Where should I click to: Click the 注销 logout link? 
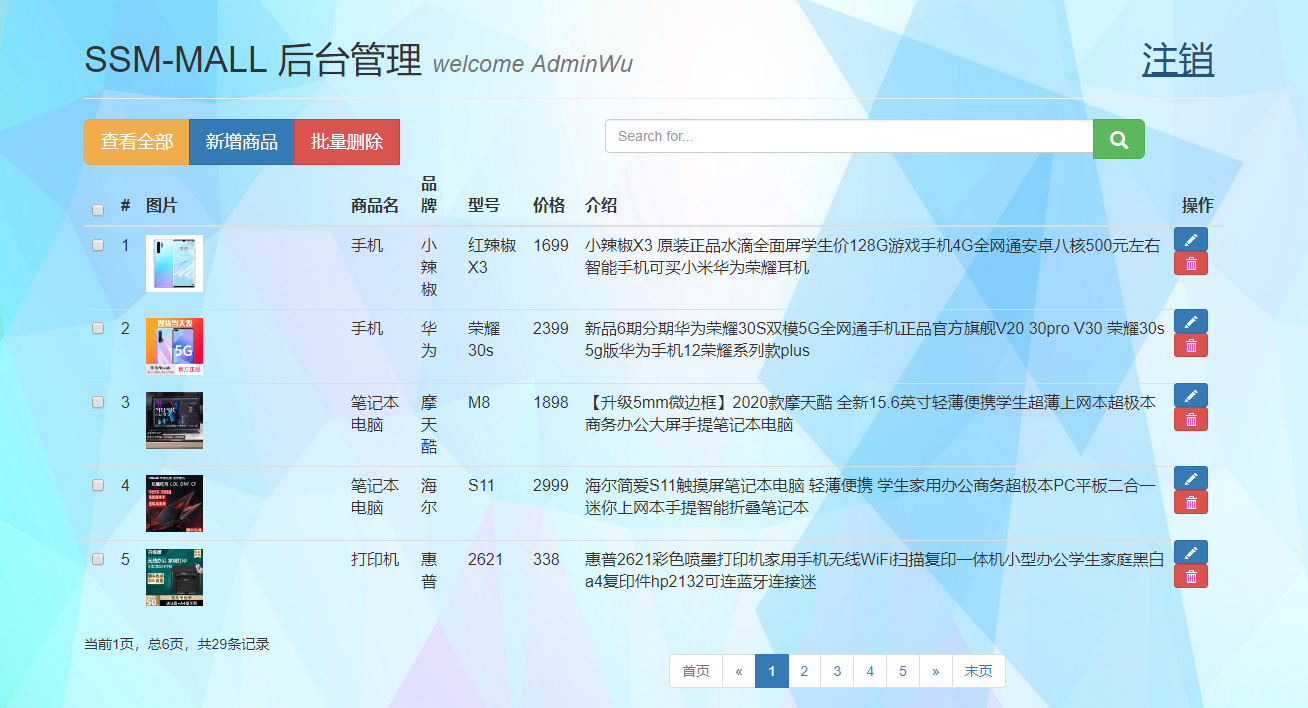(1177, 60)
